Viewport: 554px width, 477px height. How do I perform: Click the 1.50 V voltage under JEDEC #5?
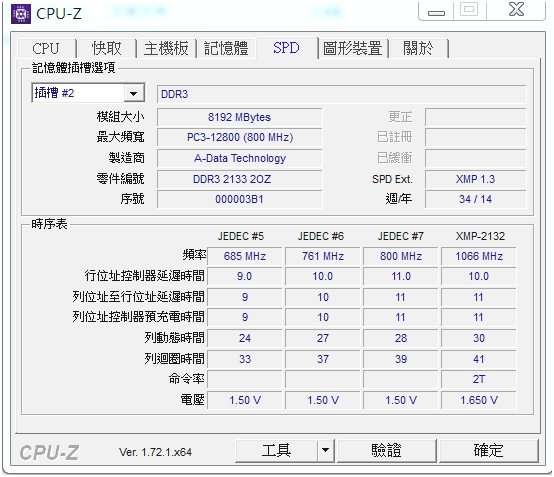tap(244, 400)
